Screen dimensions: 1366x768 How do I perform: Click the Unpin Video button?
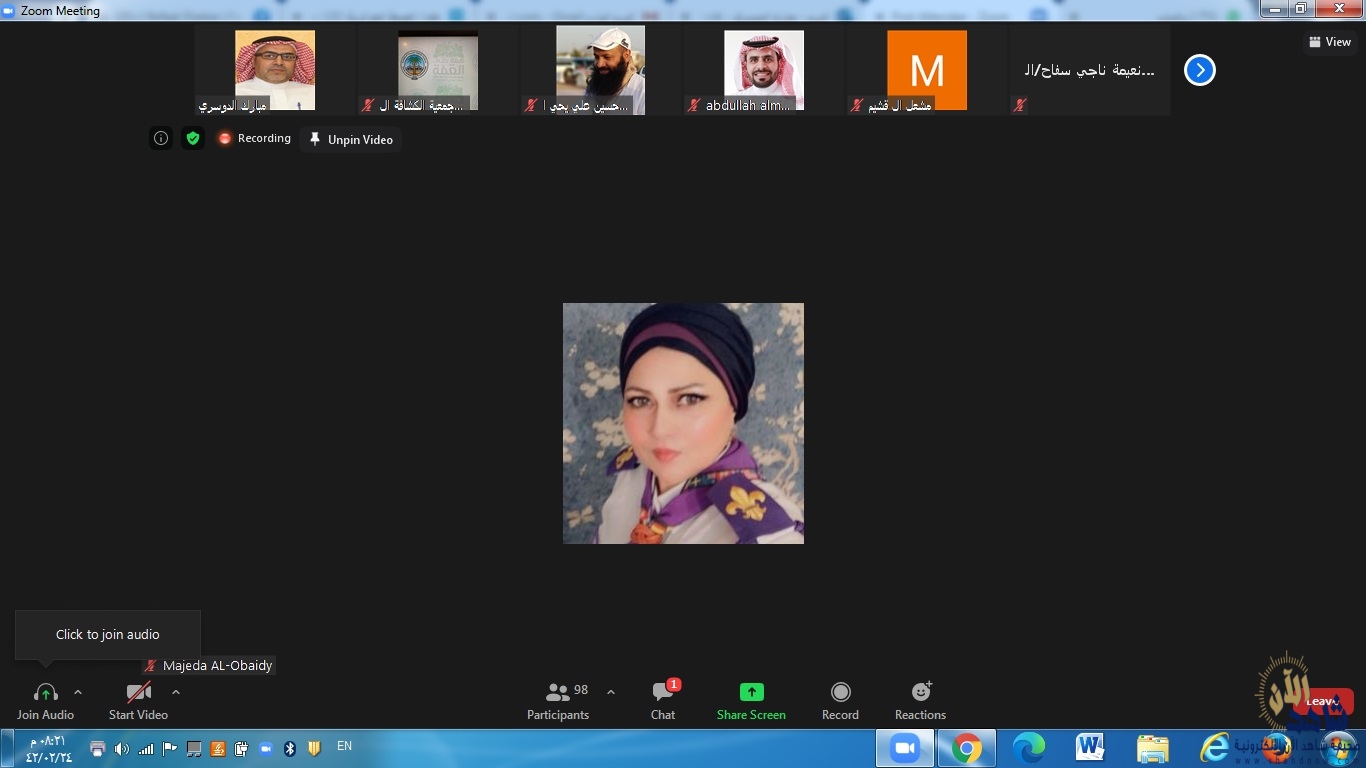pyautogui.click(x=351, y=140)
